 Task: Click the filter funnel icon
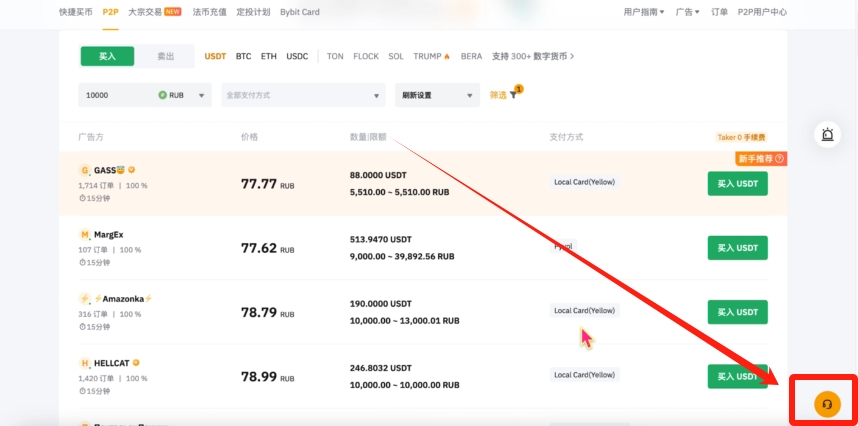[x=513, y=95]
